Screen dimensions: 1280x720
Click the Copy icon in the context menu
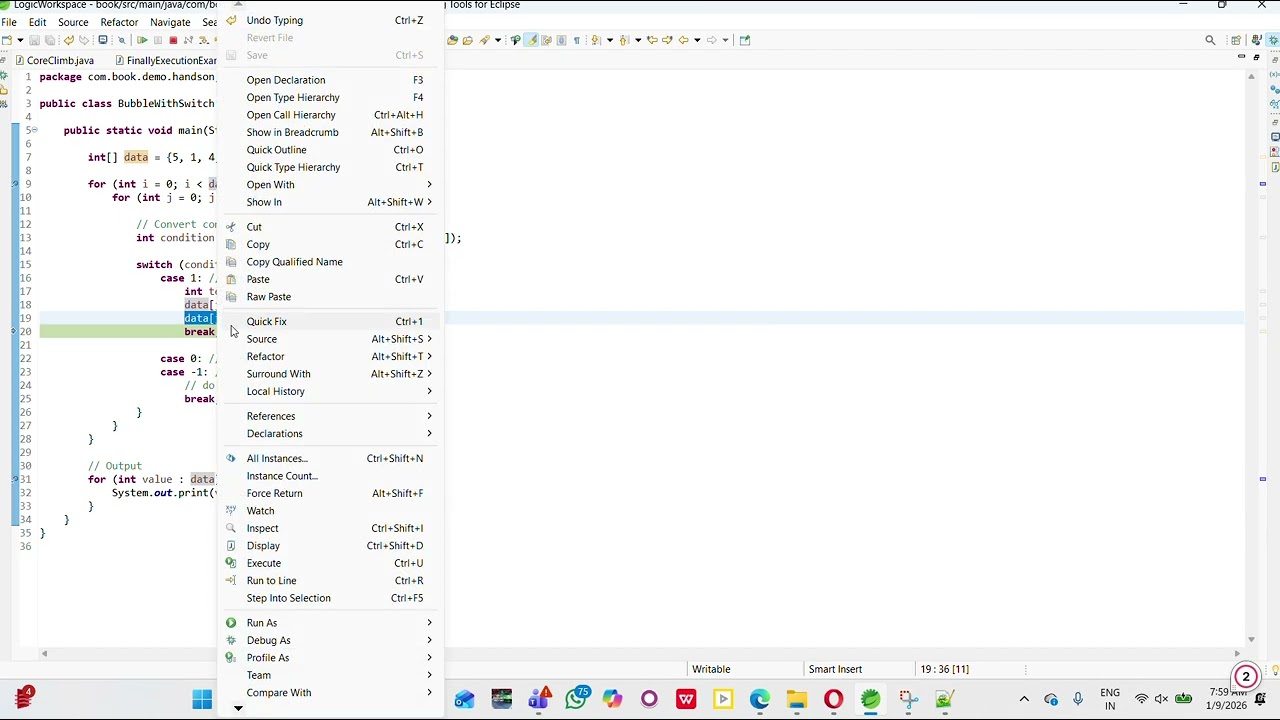click(231, 244)
